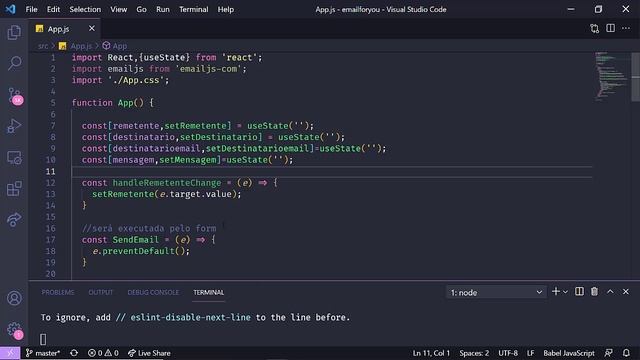Close the terminal panel
This screenshot has height=360, width=640.
pos(626,291)
